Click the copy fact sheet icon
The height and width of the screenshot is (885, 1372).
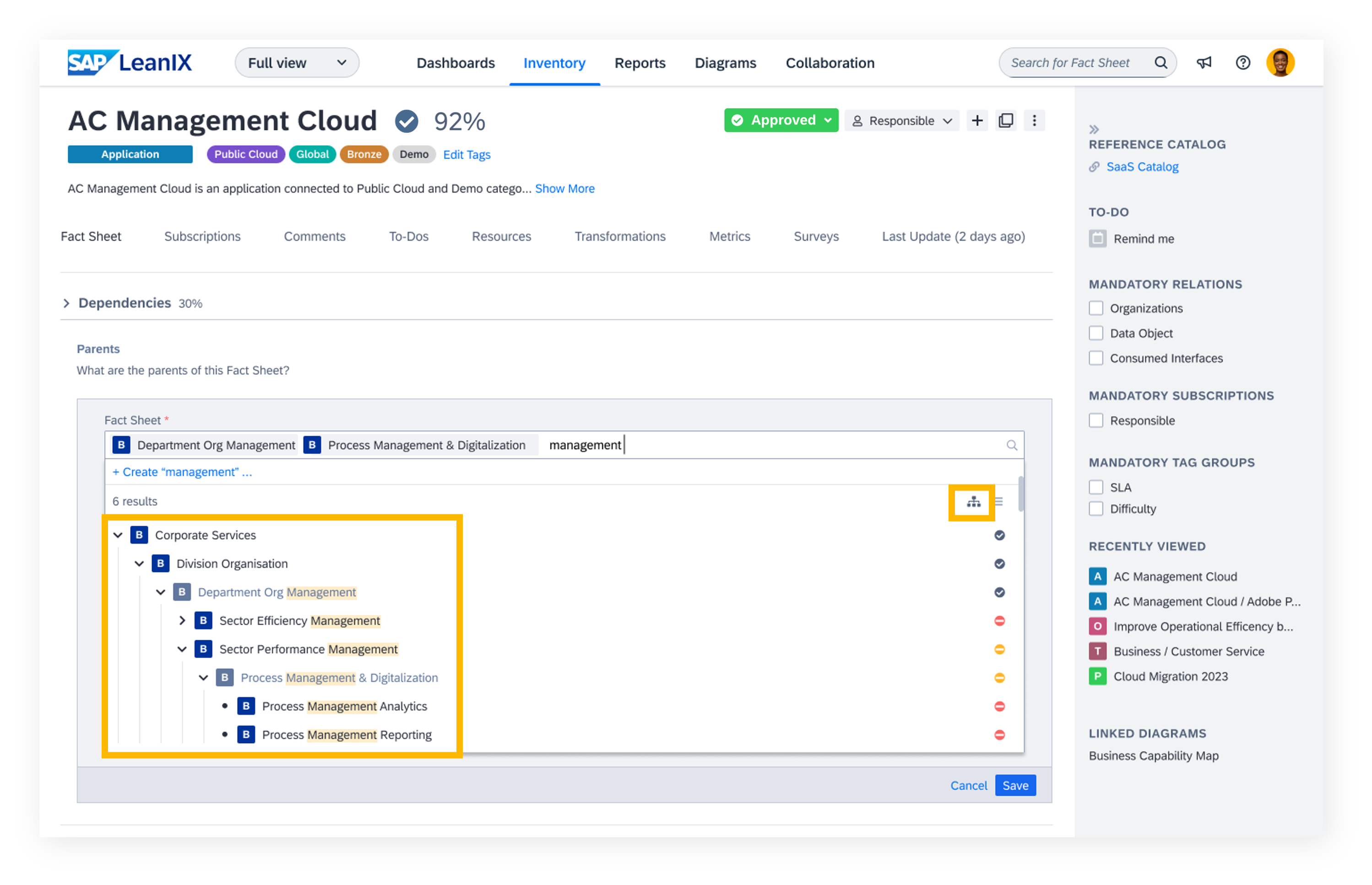point(1006,121)
